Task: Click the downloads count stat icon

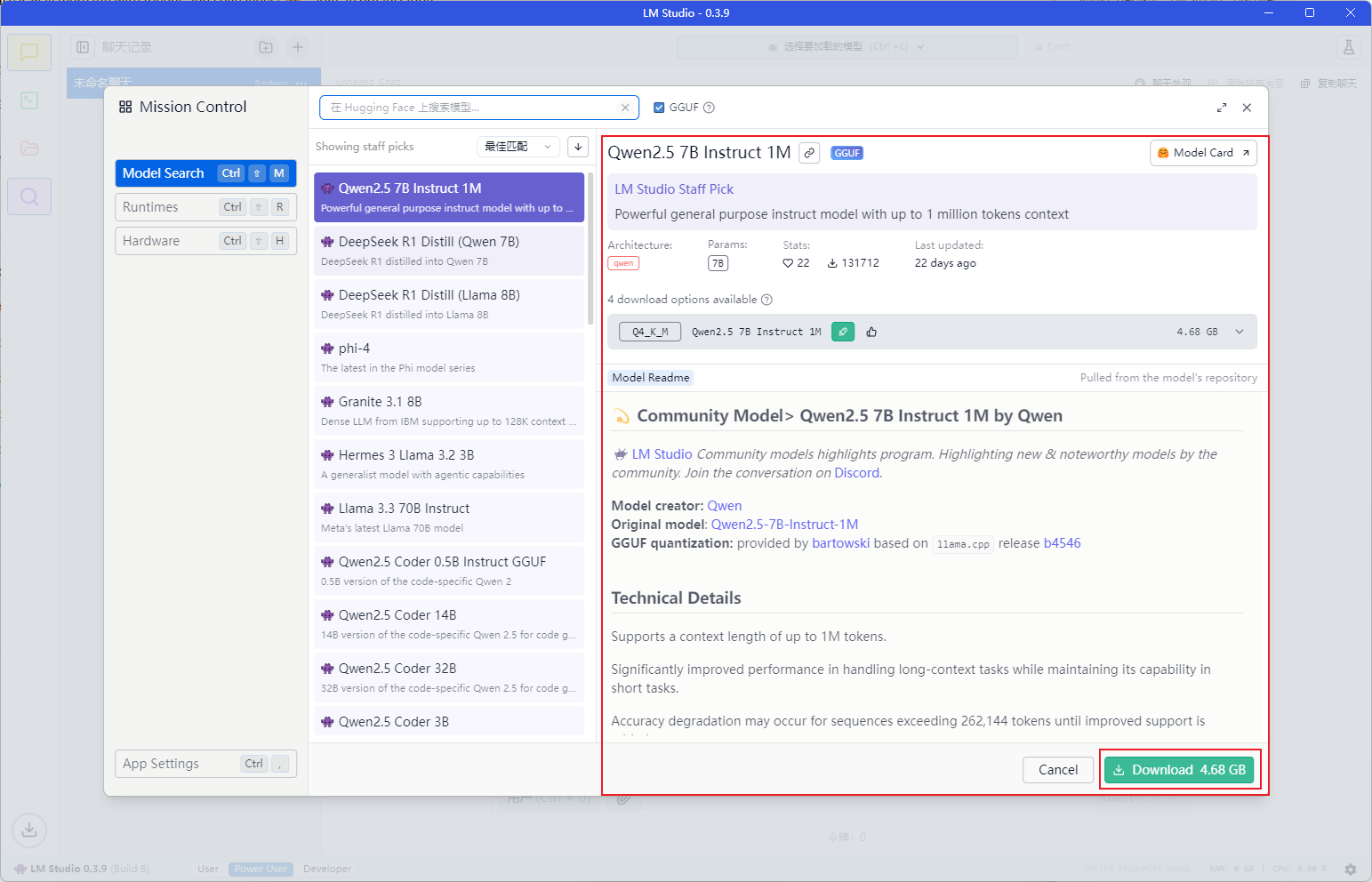Action: tap(832, 263)
